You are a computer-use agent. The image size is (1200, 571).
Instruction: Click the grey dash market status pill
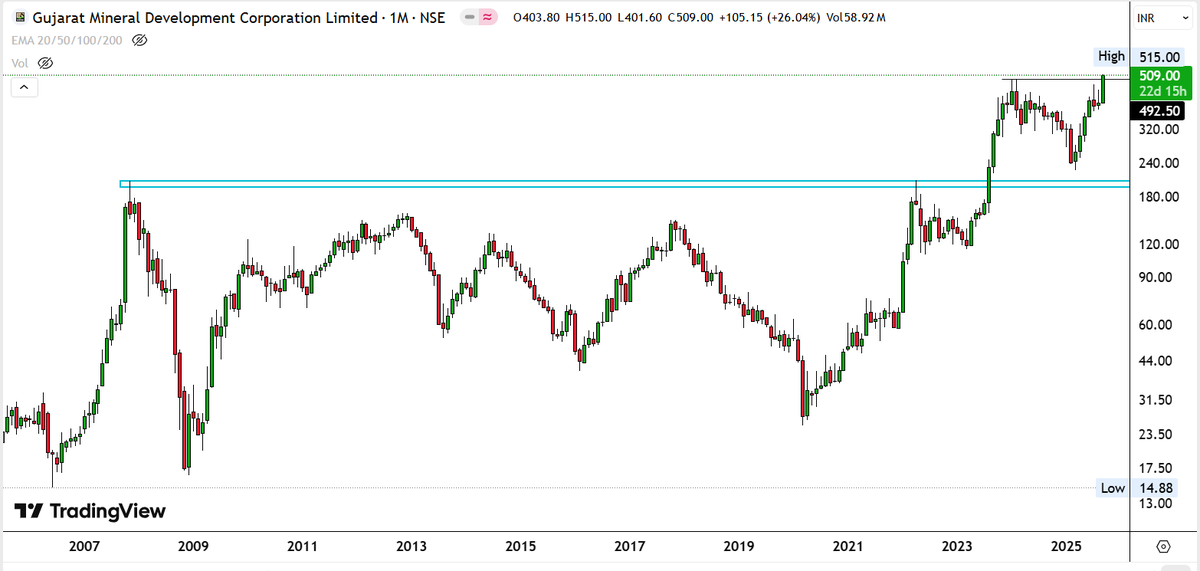(468, 18)
